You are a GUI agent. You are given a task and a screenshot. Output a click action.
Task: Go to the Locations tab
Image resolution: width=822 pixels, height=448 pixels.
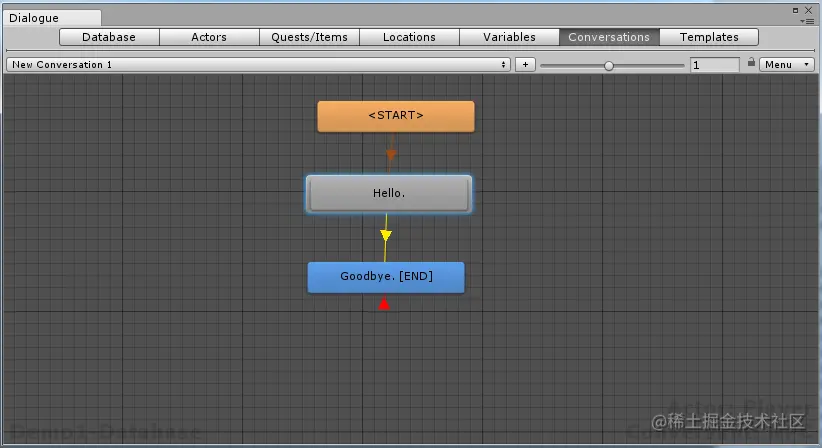[x=409, y=37]
